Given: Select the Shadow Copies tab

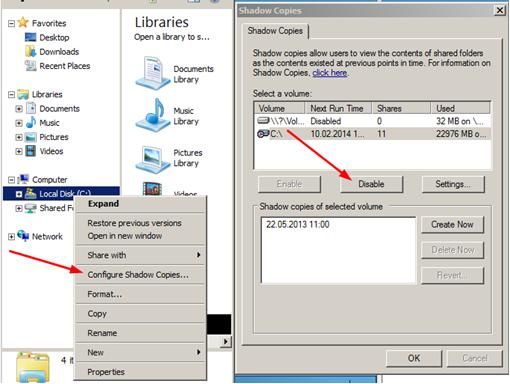Looking at the screenshot, I should click(275, 31).
